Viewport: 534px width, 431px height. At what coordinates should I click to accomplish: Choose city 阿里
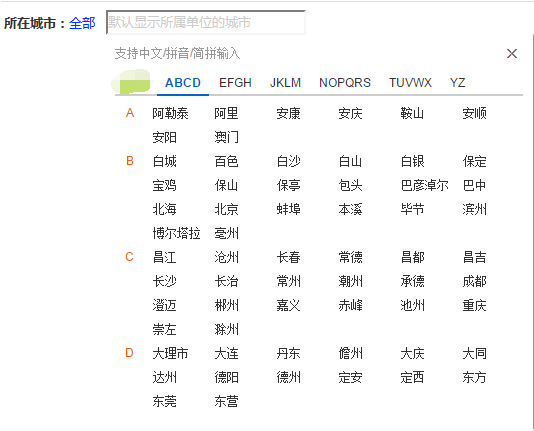[x=226, y=113]
